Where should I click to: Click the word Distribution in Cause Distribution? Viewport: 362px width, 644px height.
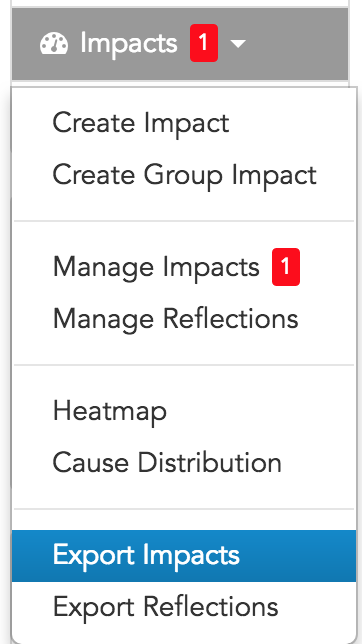209,462
